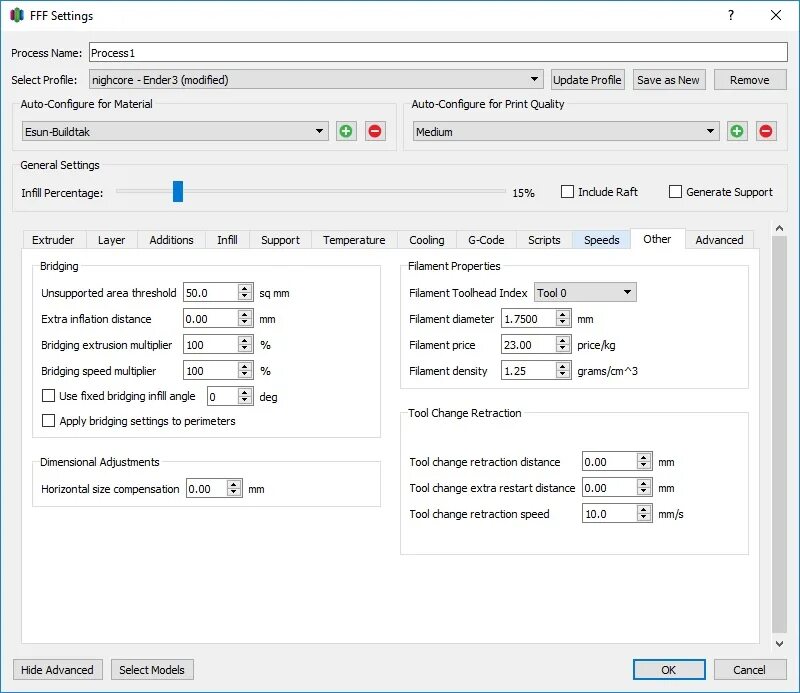Open the G-Code tab
The image size is (800, 693).
click(486, 240)
